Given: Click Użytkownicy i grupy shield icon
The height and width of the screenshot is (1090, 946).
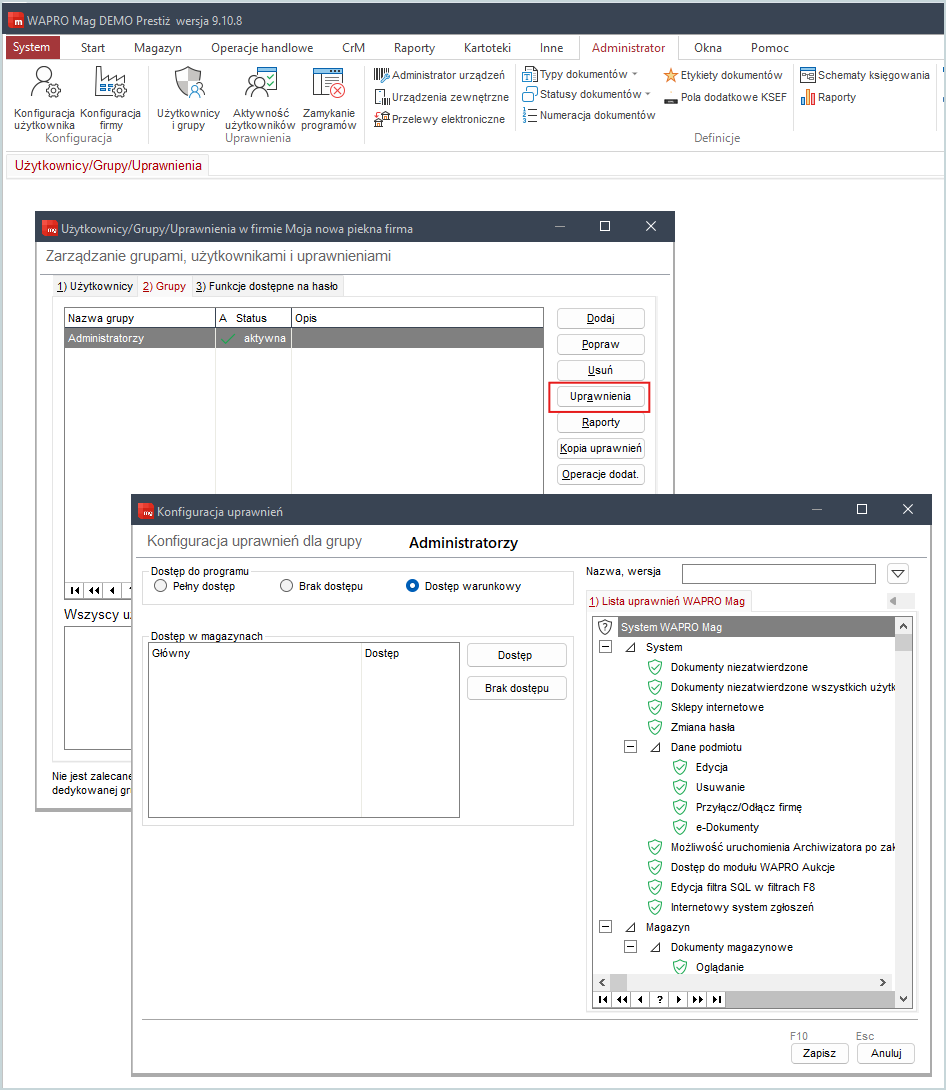Looking at the screenshot, I should (x=188, y=83).
